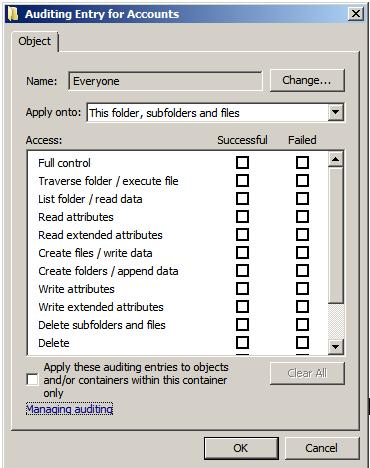Confirm with the OK button
The height and width of the screenshot is (468, 370).
(x=241, y=448)
